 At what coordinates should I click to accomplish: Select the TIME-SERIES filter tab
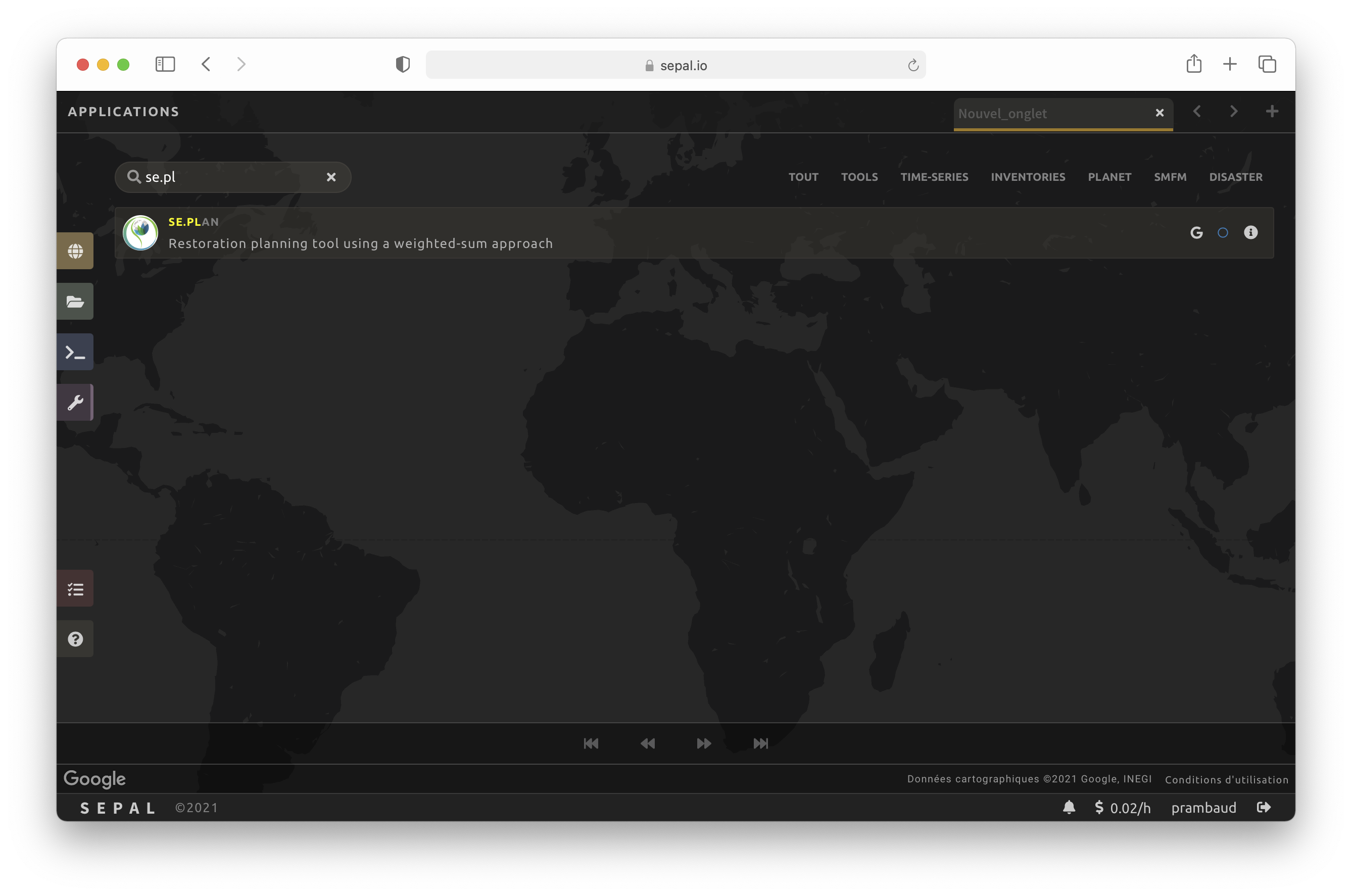coord(934,177)
